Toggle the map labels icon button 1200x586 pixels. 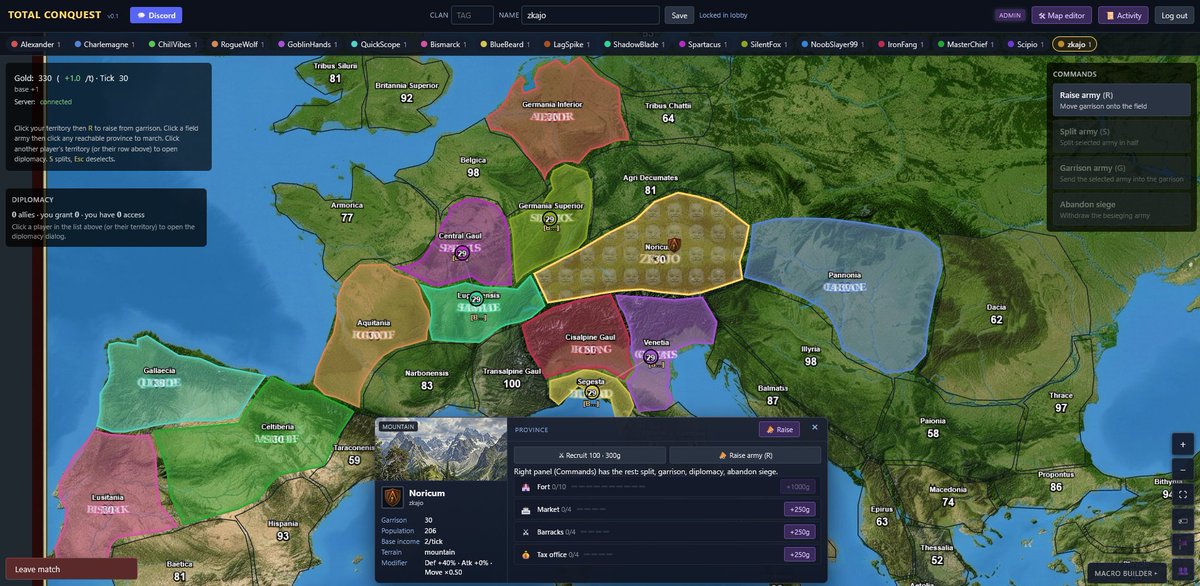point(1183,520)
